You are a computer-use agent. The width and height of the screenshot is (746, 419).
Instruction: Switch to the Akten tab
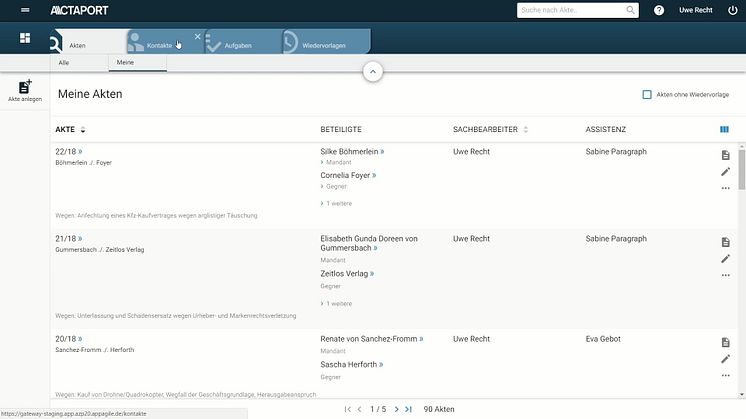[x=89, y=42]
